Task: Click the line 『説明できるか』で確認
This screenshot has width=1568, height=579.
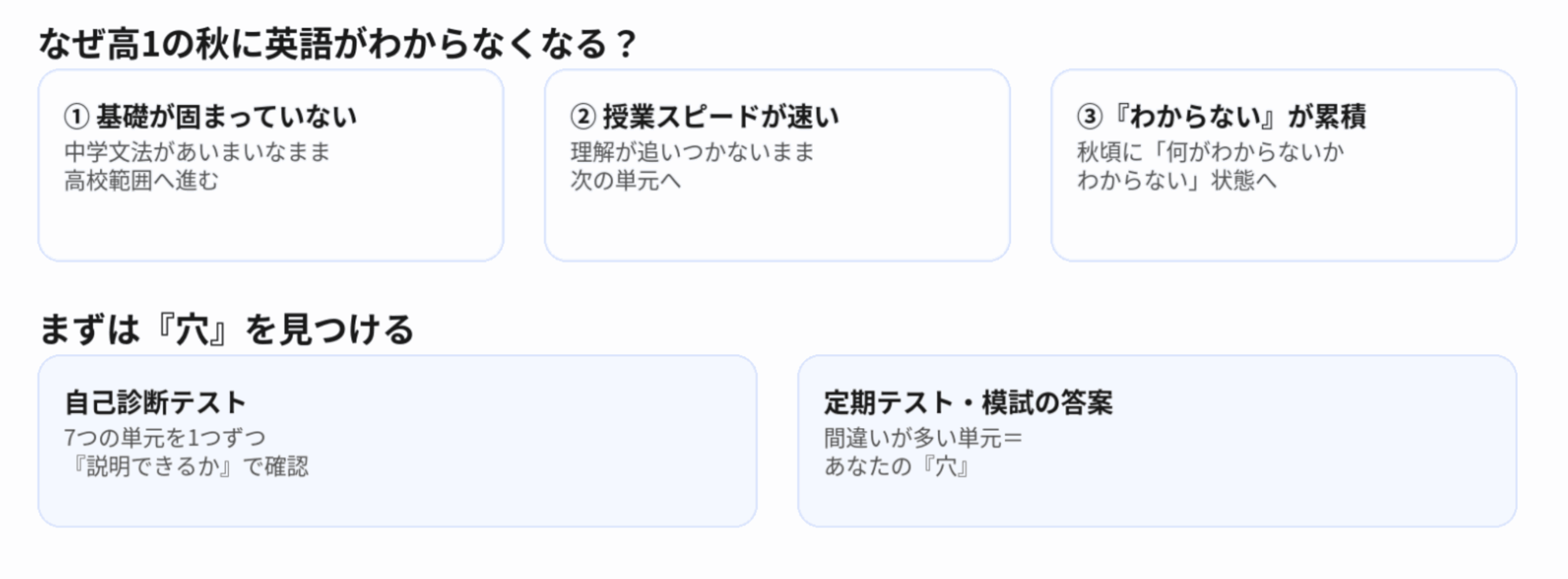Action: tap(187, 467)
